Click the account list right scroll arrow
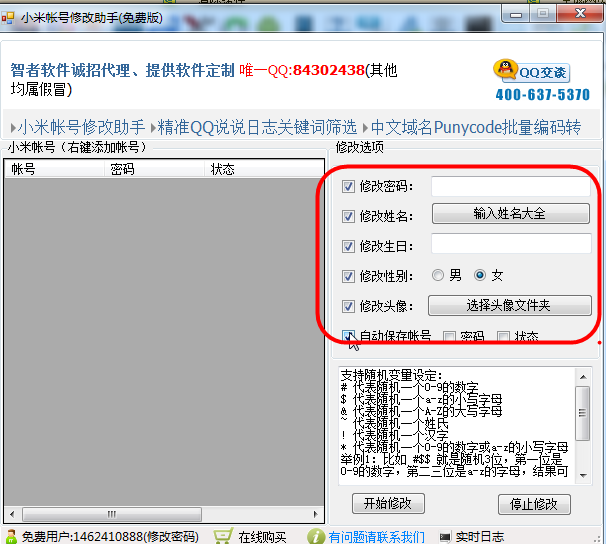Screen dimensions: 606x544 tap(316, 514)
